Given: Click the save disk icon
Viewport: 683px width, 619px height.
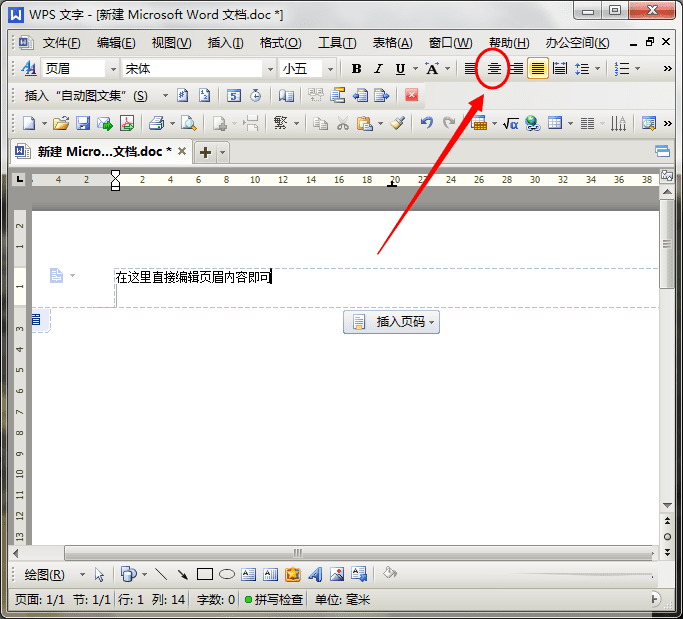Looking at the screenshot, I should click(x=83, y=124).
